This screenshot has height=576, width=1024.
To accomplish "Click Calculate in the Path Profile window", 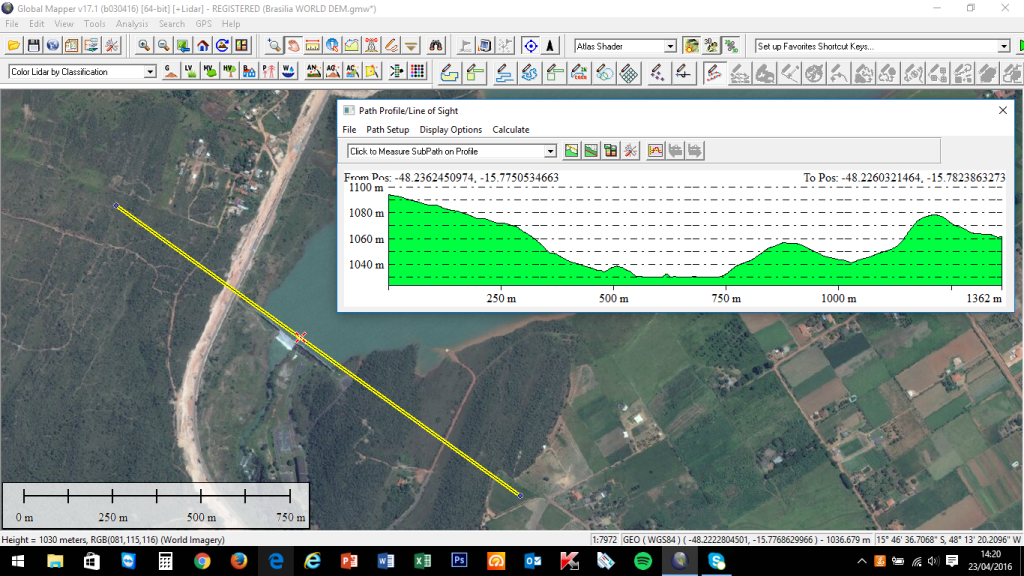I will pyautogui.click(x=510, y=130).
